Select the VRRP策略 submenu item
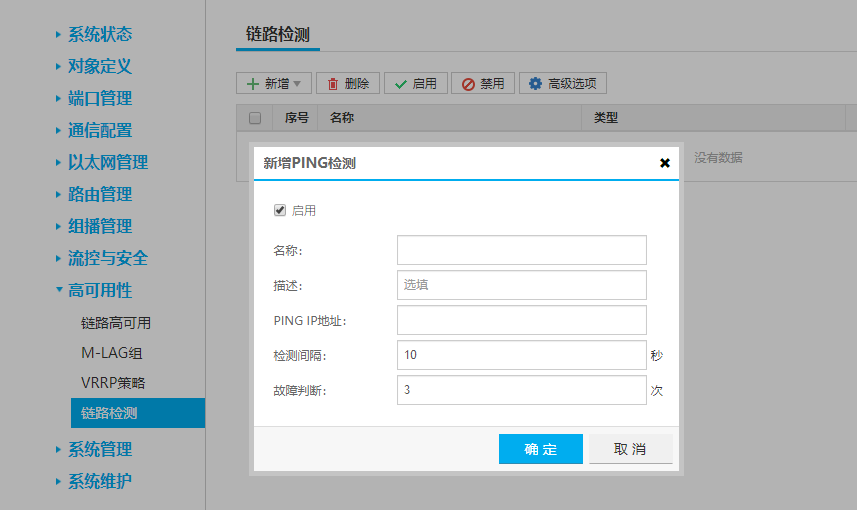 click(x=114, y=383)
